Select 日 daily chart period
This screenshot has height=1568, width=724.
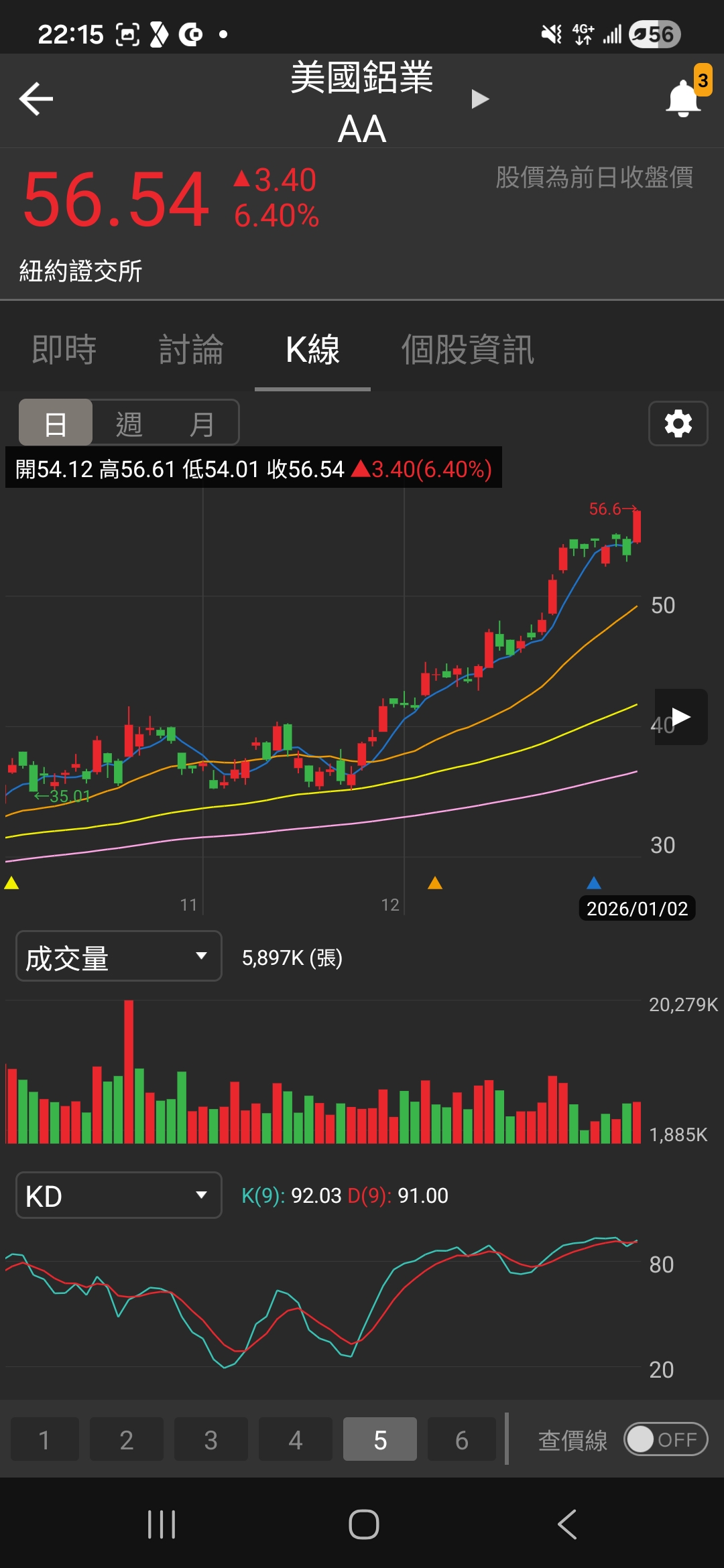pos(56,423)
